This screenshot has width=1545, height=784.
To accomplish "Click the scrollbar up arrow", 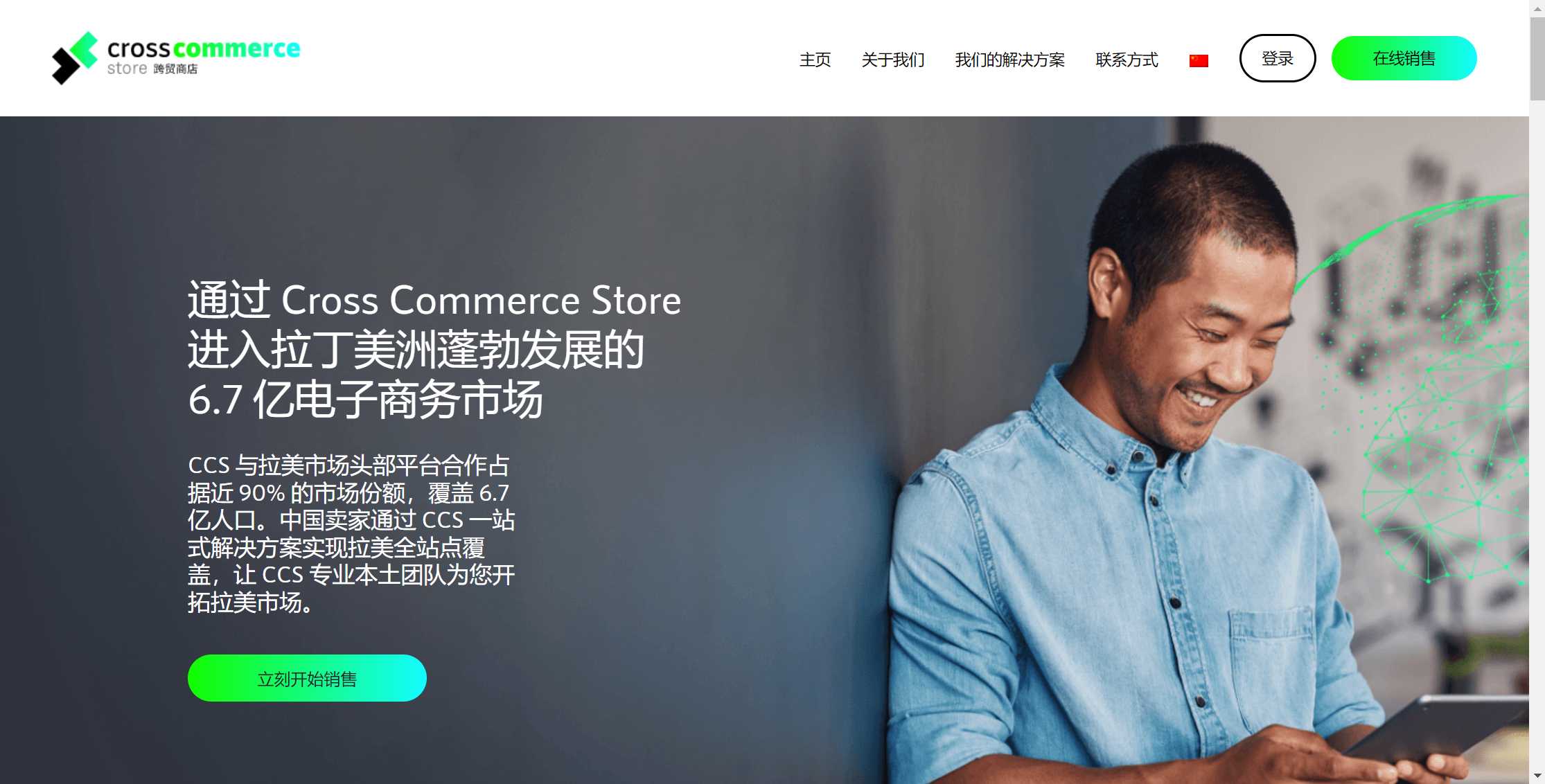I will (1537, 7).
